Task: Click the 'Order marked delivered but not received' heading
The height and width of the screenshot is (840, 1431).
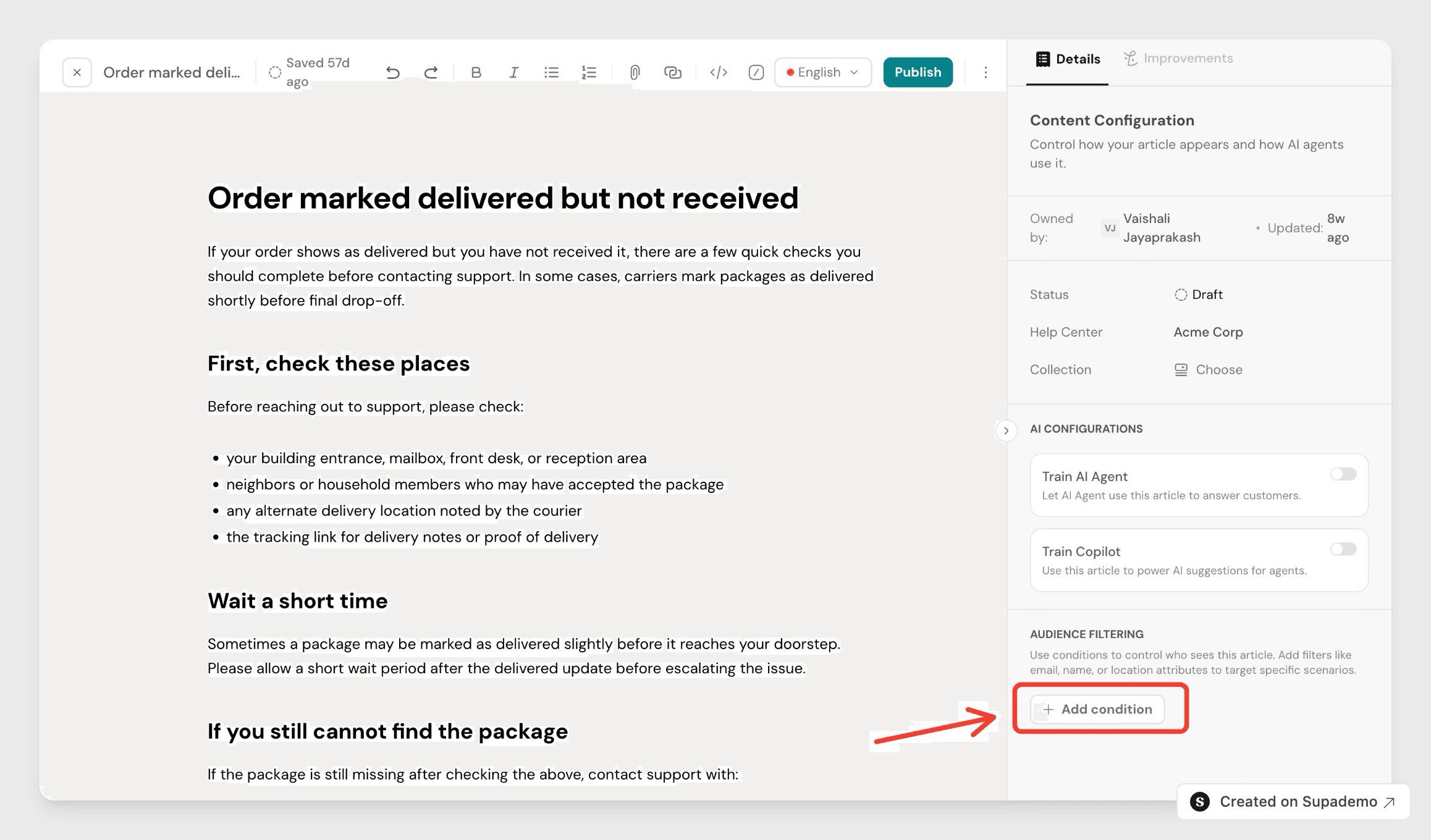Action: click(503, 198)
